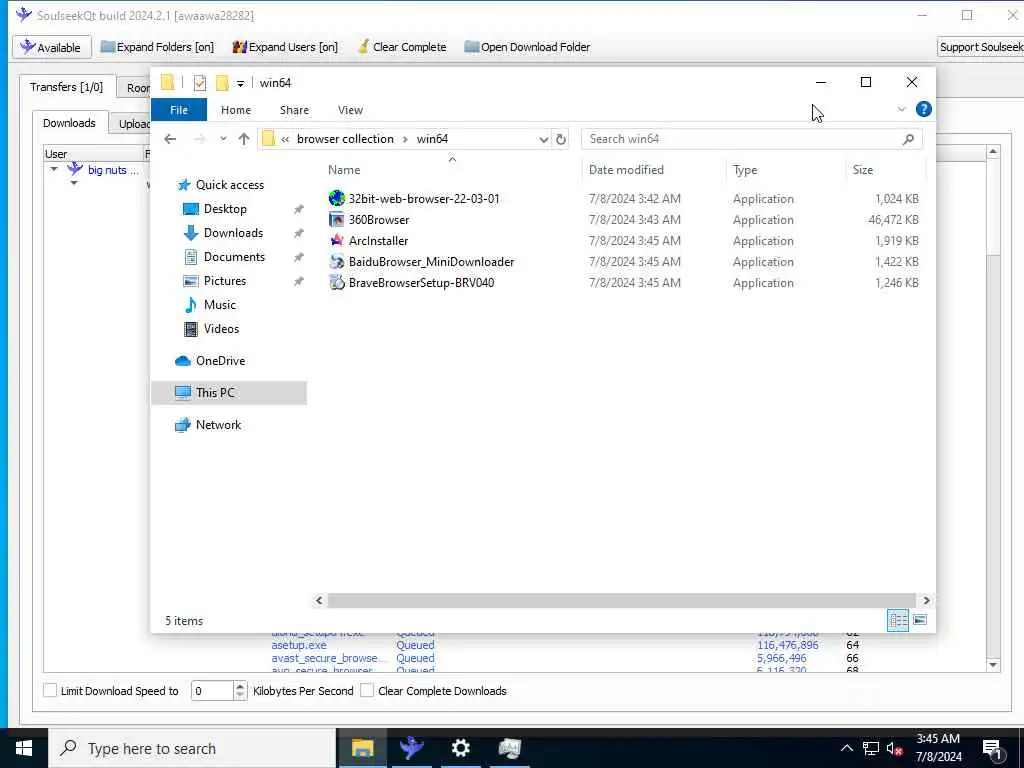The image size is (1024, 768).
Task: Open the Share ribbon tab
Action: click(294, 110)
